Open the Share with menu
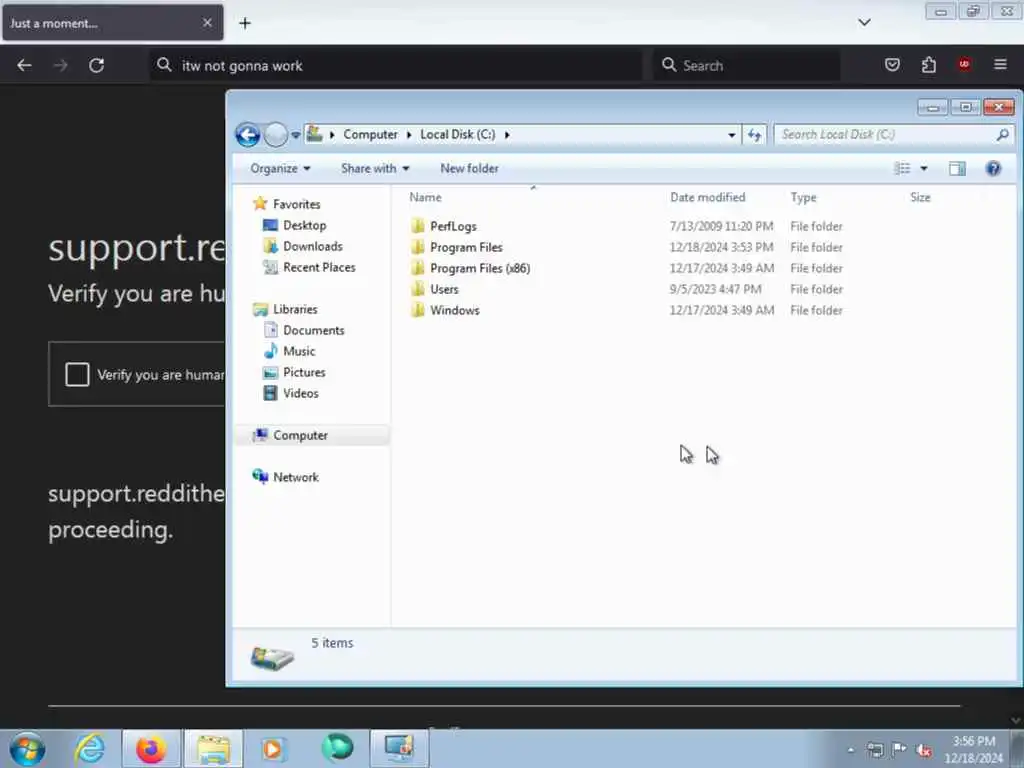The height and width of the screenshot is (768, 1024). click(375, 168)
